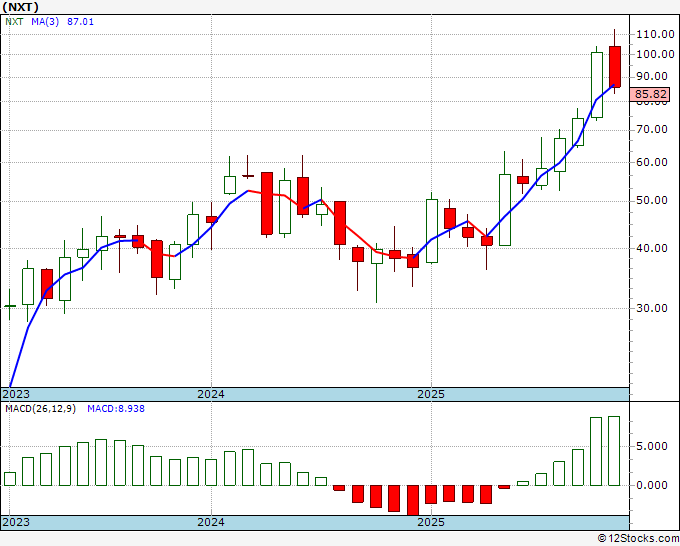Click the latest red candlestick near 100
The height and width of the screenshot is (546, 680).
click(x=615, y=66)
